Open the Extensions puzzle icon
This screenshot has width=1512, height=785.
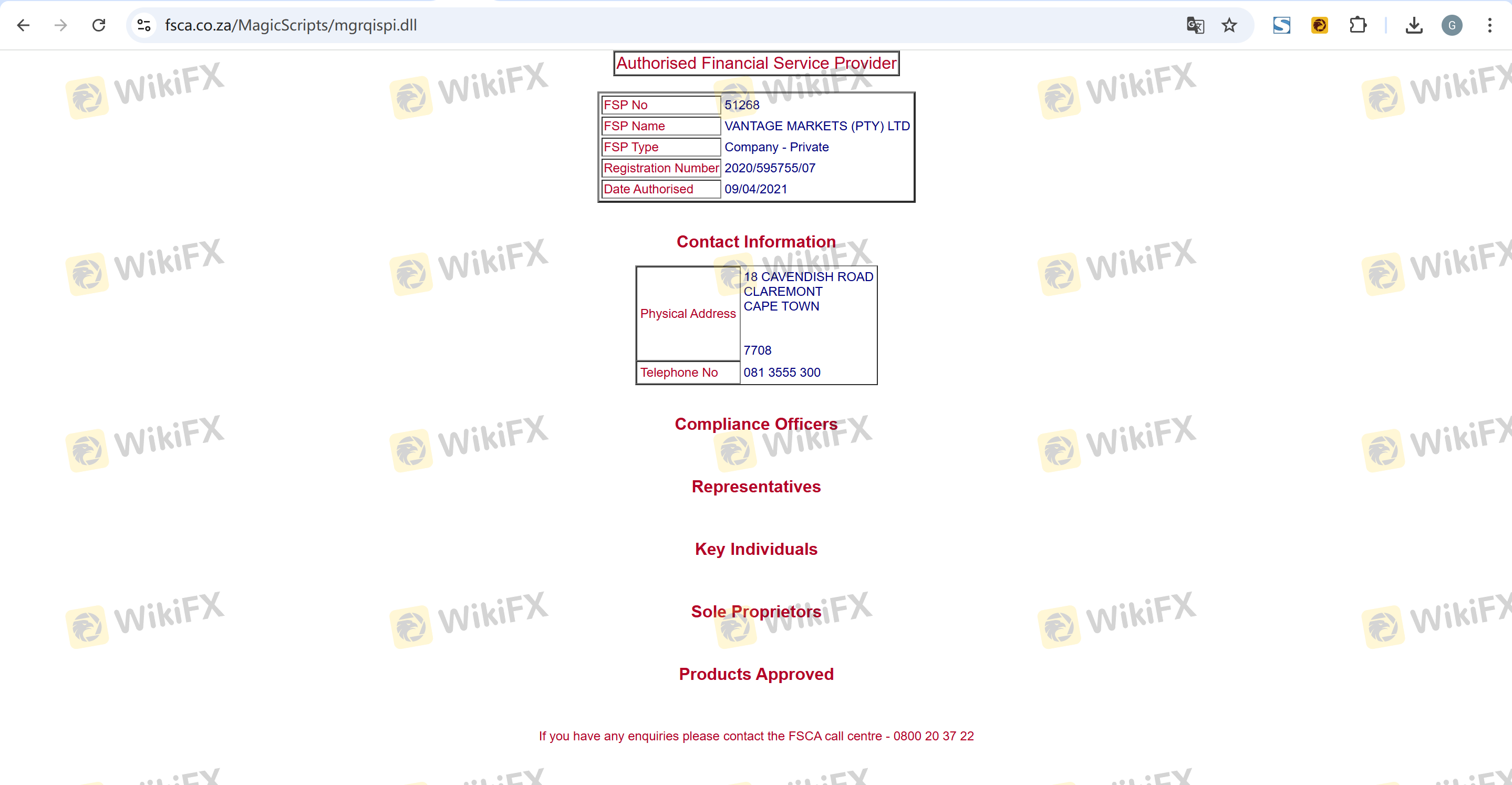coord(1358,25)
